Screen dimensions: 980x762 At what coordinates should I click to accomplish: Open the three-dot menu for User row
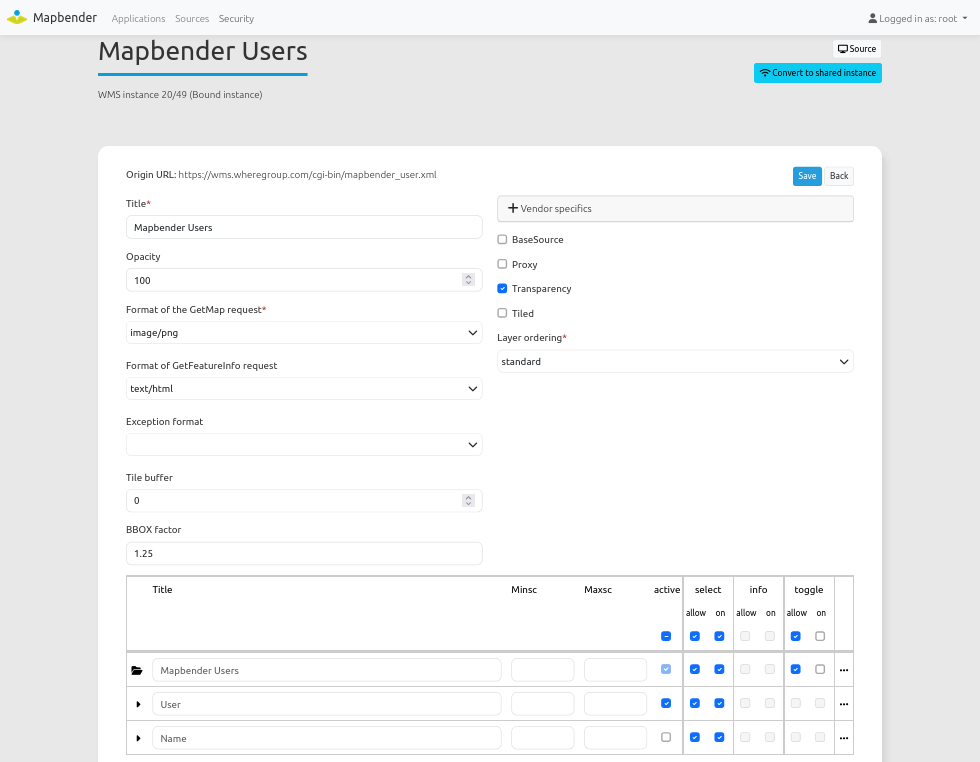[844, 704]
